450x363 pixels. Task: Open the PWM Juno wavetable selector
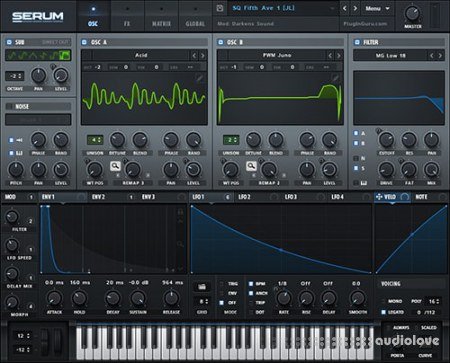[276, 55]
